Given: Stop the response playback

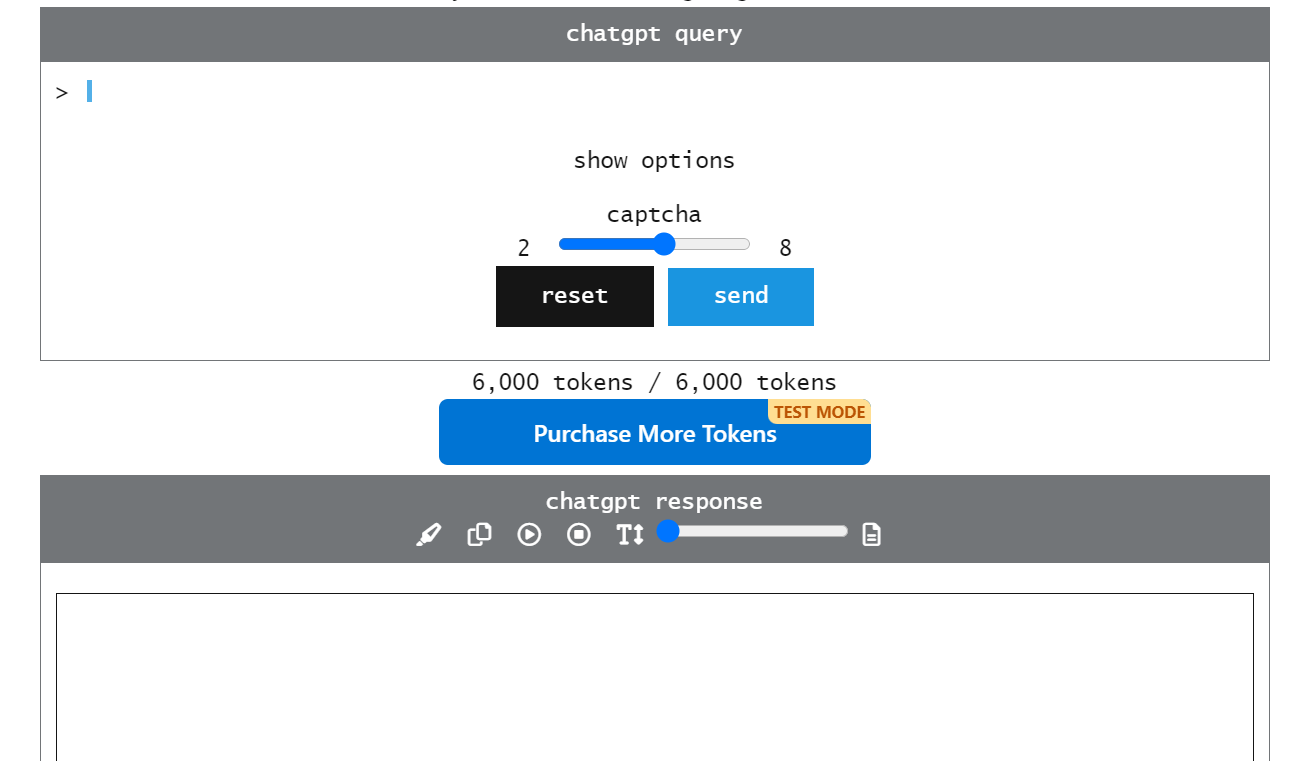Looking at the screenshot, I should (x=579, y=534).
